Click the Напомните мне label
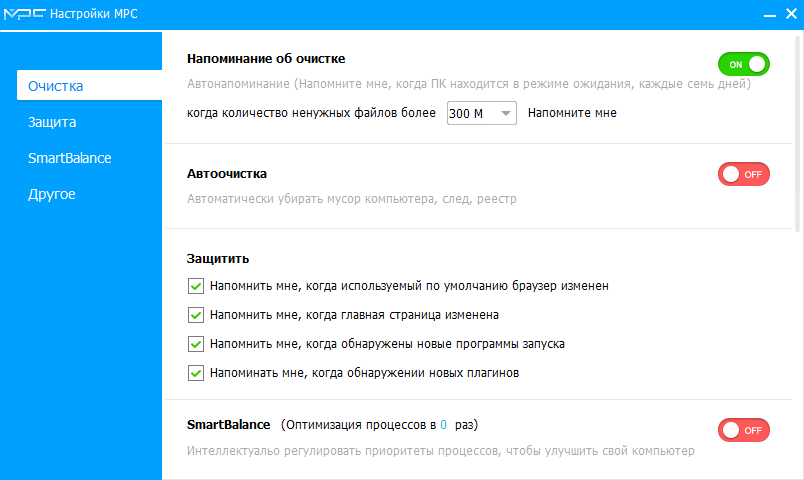Screen dimensions: 804x480 coord(572,113)
